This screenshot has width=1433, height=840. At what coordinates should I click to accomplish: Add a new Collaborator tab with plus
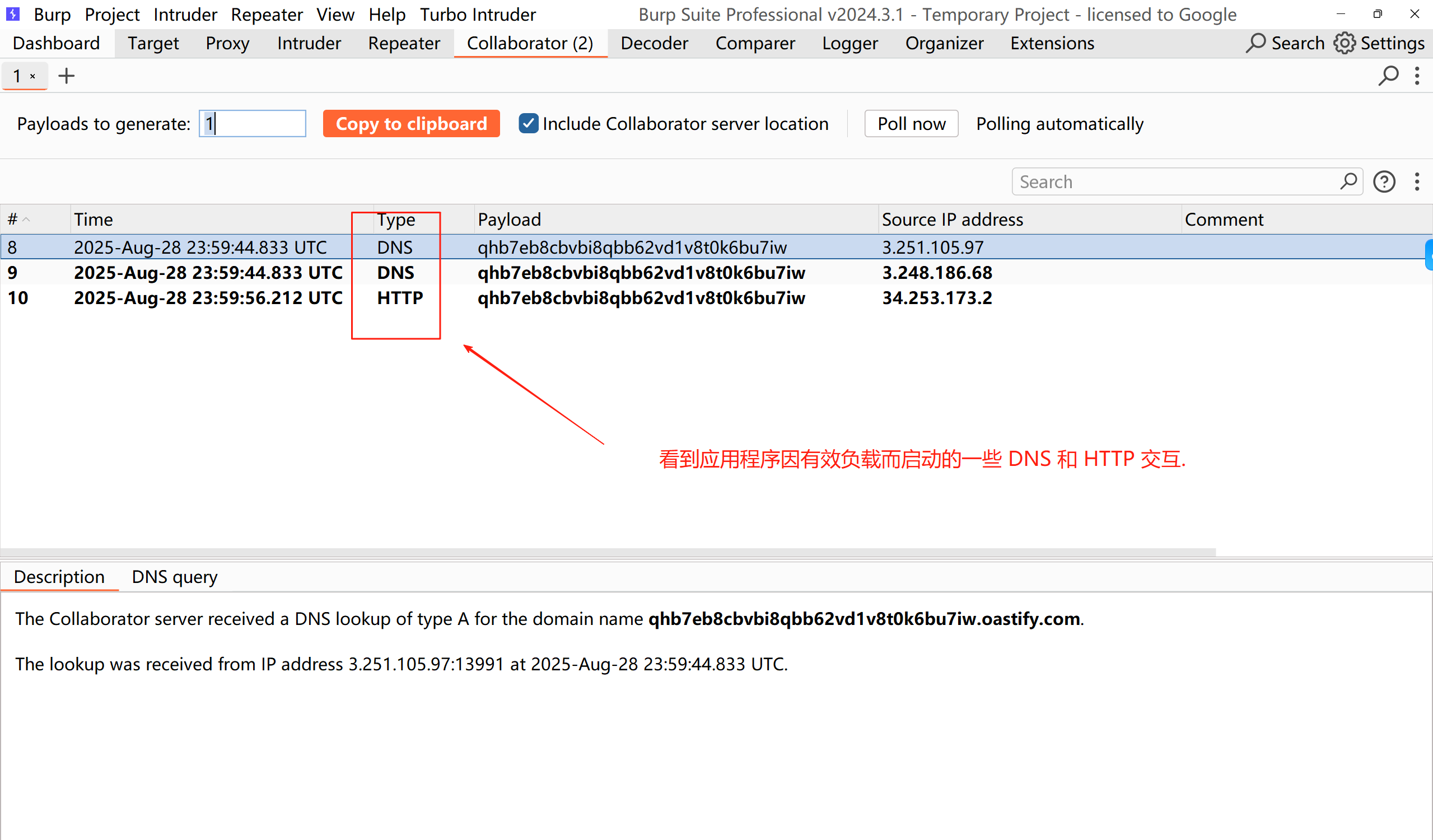(x=67, y=76)
